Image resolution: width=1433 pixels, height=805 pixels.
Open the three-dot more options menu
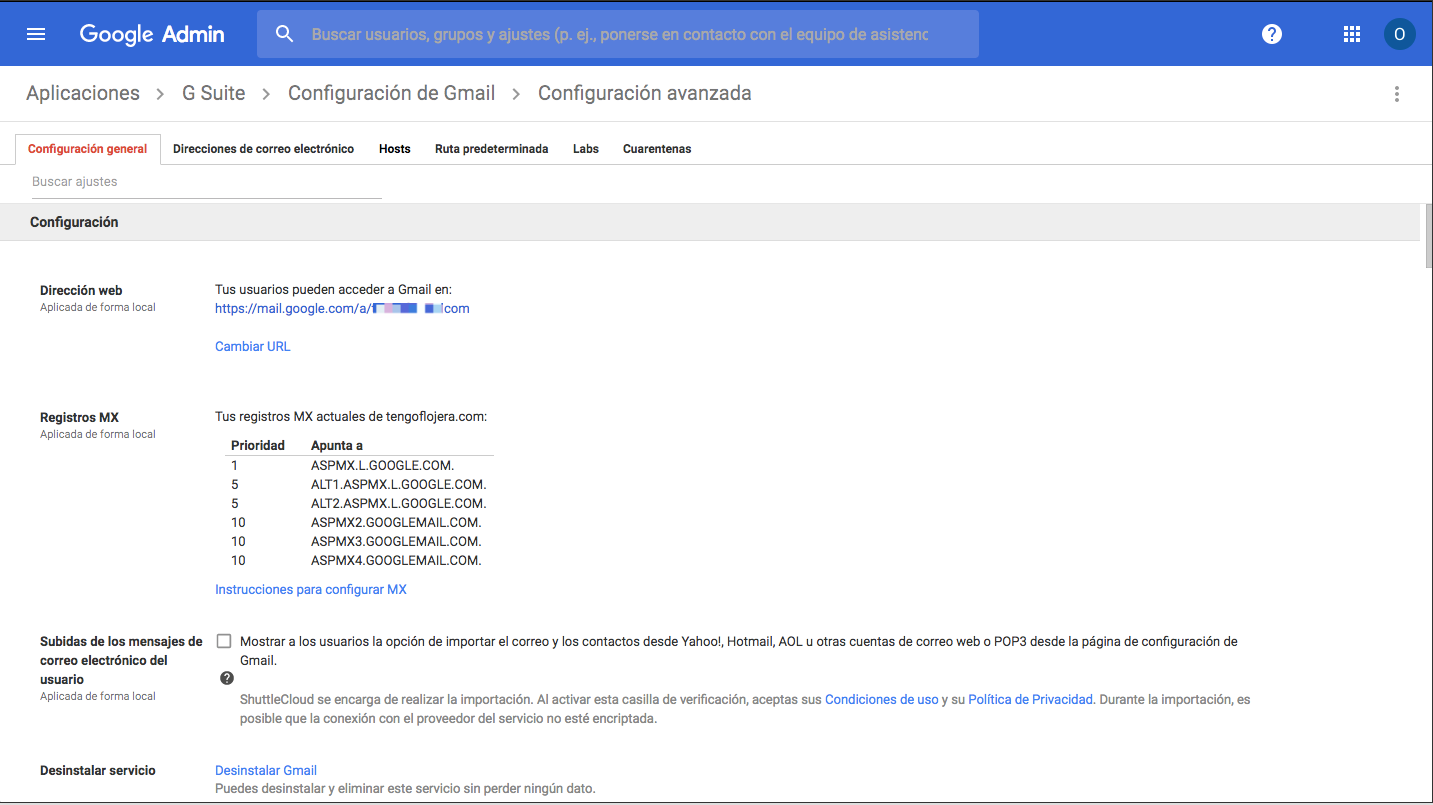tap(1397, 94)
